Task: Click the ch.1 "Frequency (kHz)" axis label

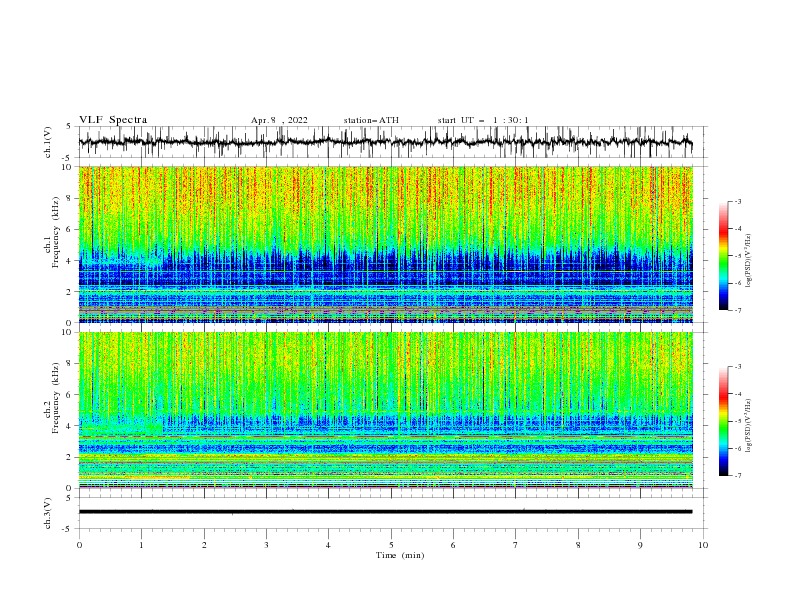Action: click(x=56, y=232)
